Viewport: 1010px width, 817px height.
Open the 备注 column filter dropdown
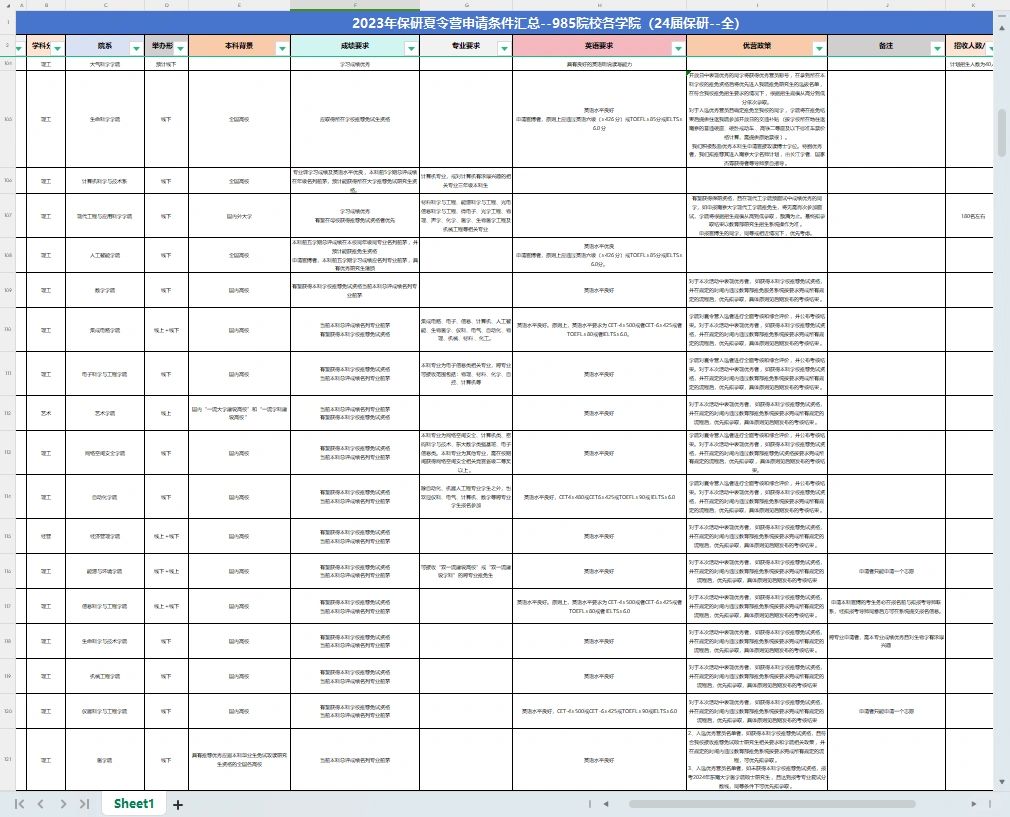(937, 48)
